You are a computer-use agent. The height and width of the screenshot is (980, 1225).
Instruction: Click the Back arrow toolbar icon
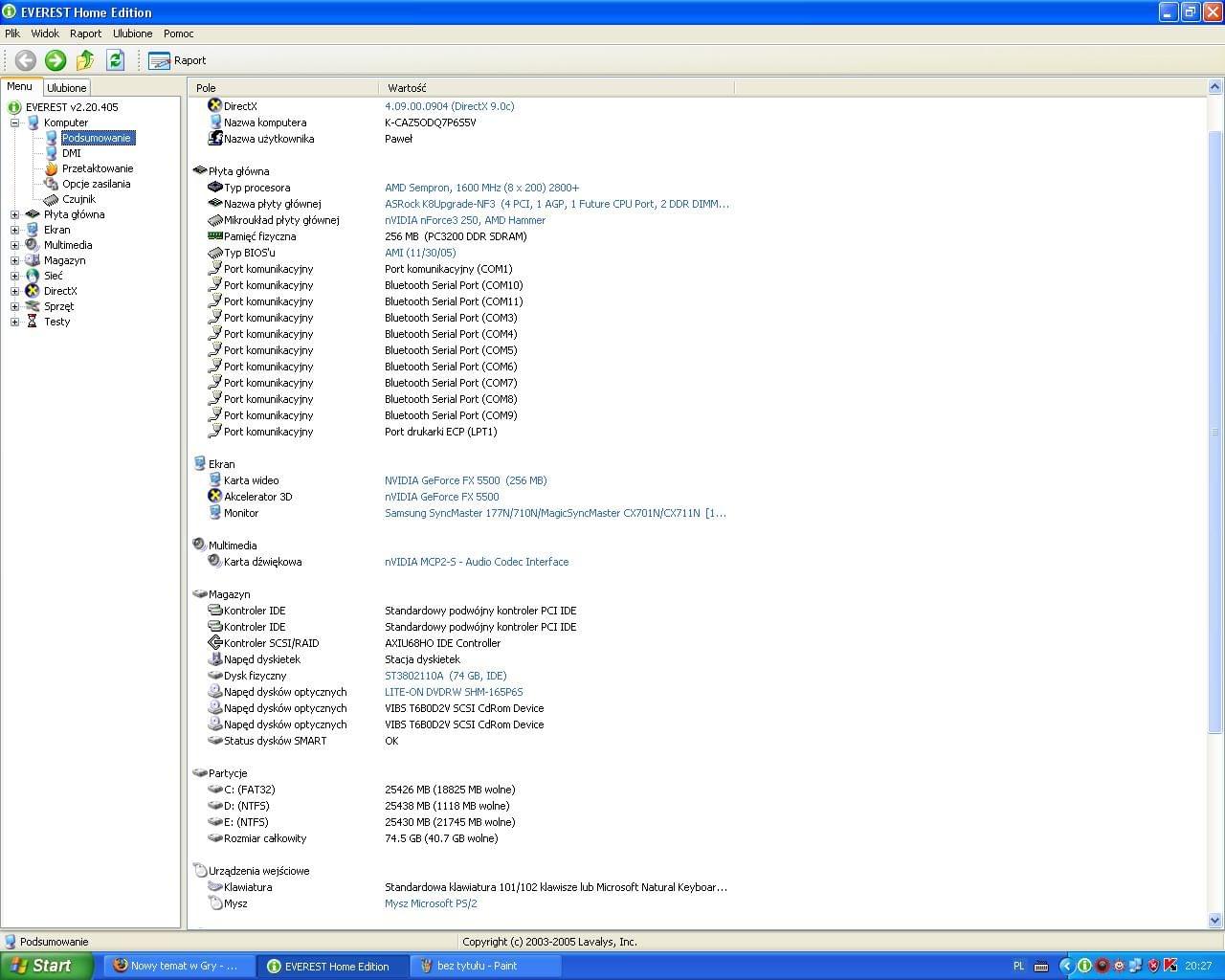(x=25, y=60)
